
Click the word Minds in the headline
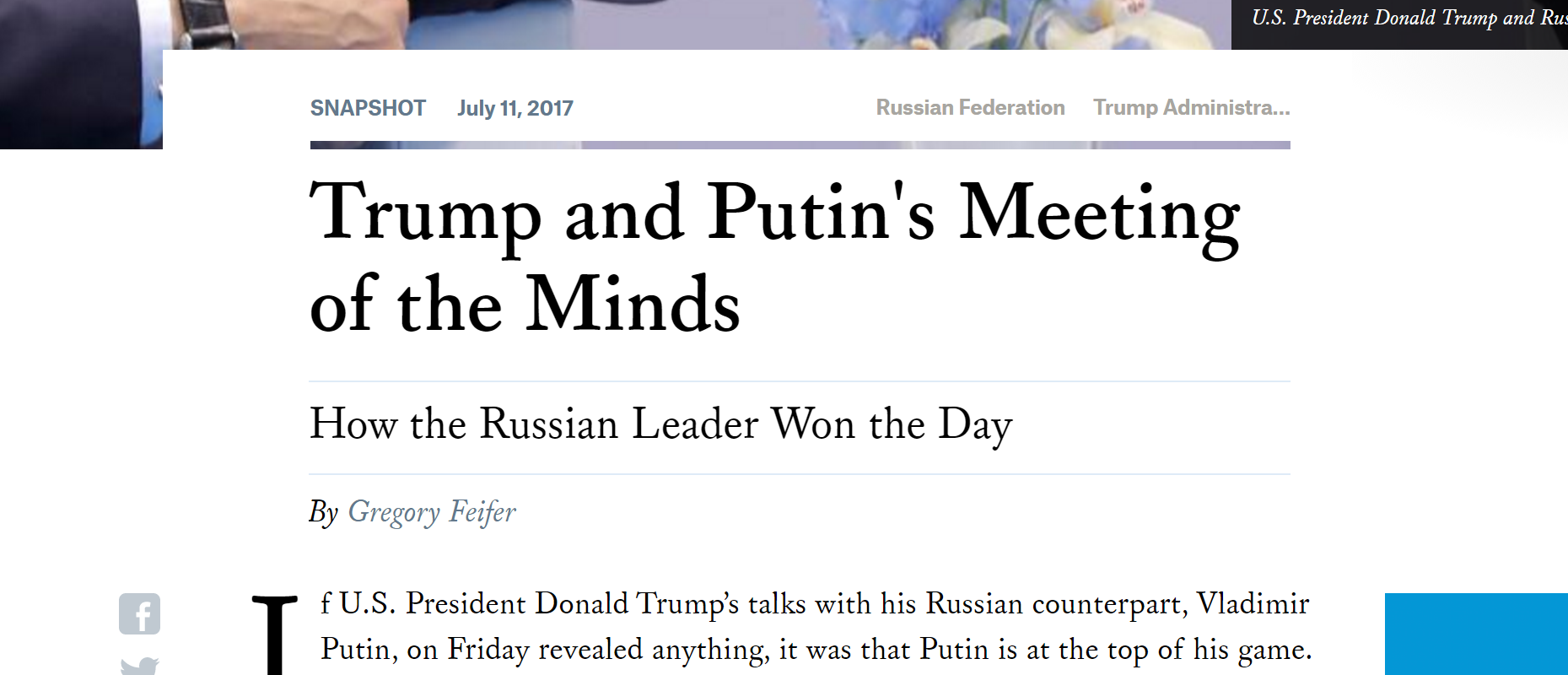click(x=633, y=305)
